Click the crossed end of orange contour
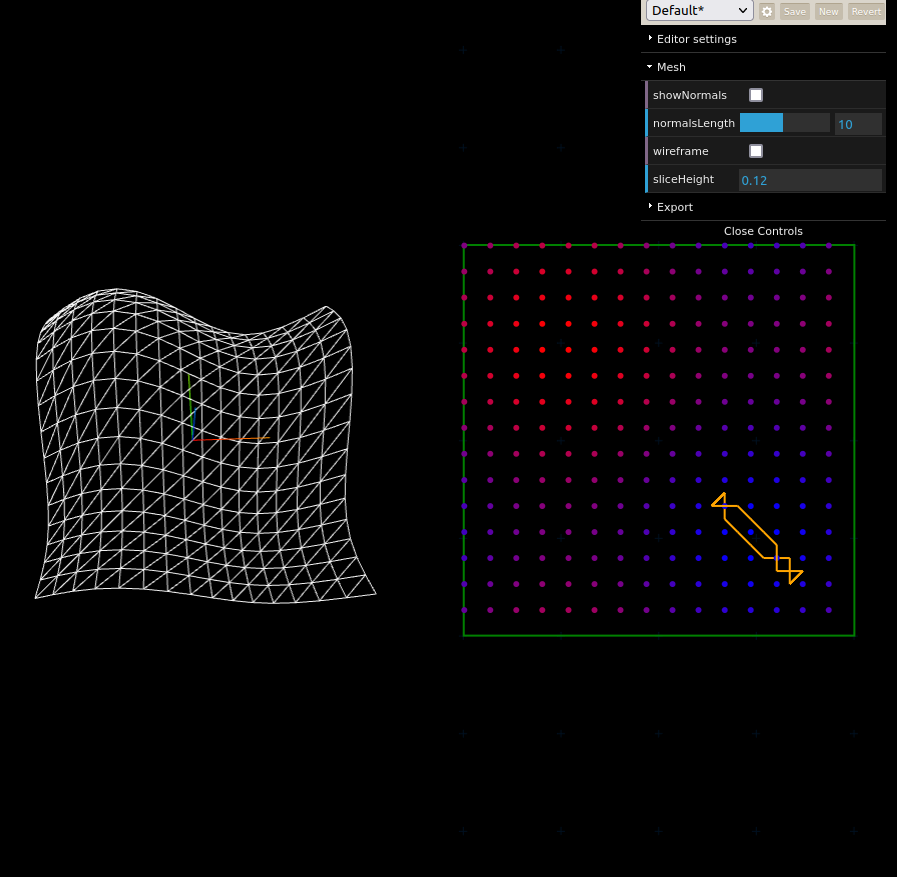The width and height of the screenshot is (897, 877). click(790, 572)
